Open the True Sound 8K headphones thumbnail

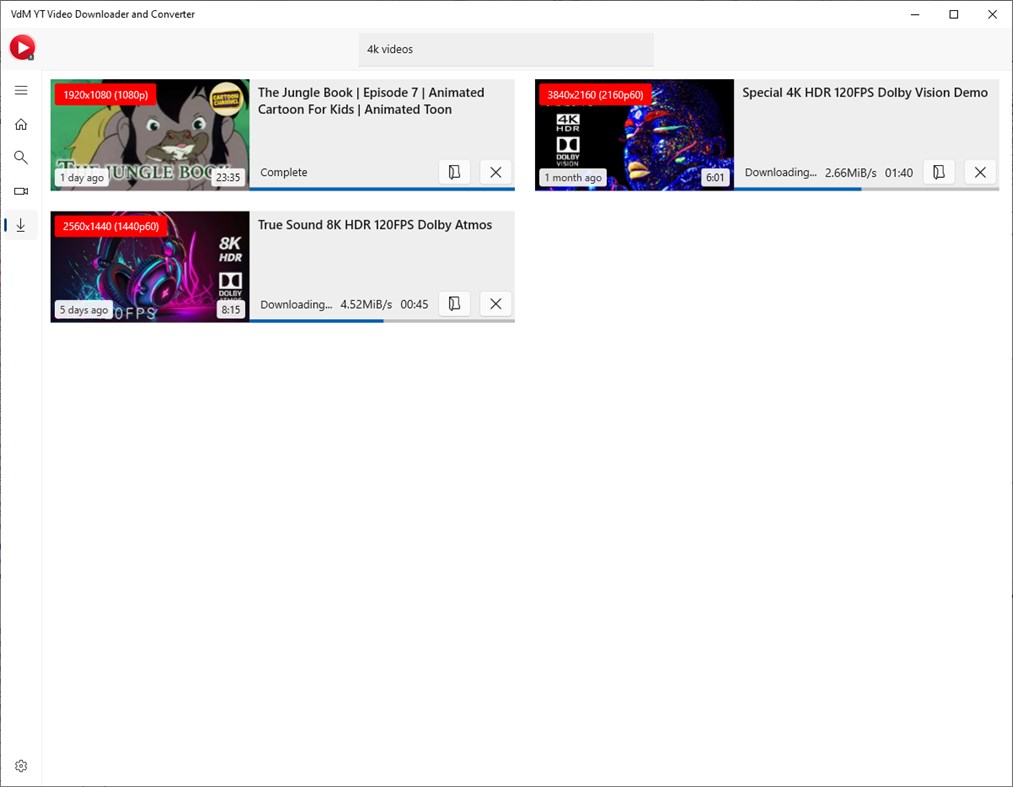pos(150,266)
